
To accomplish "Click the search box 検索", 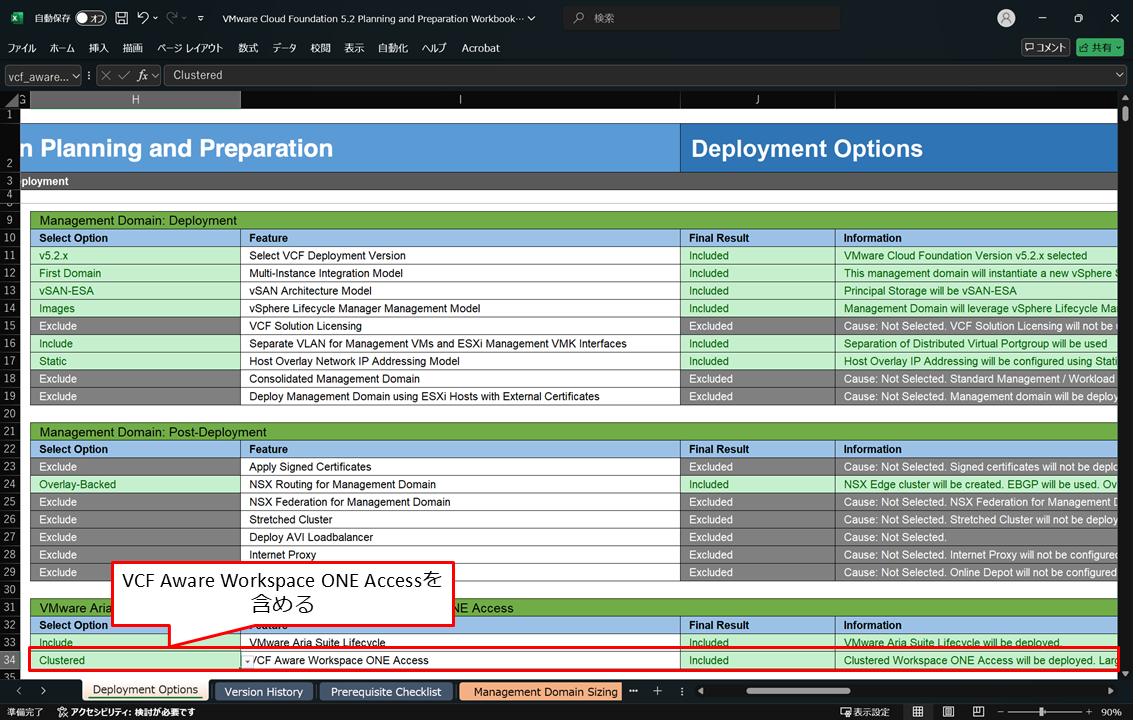I will [701, 18].
